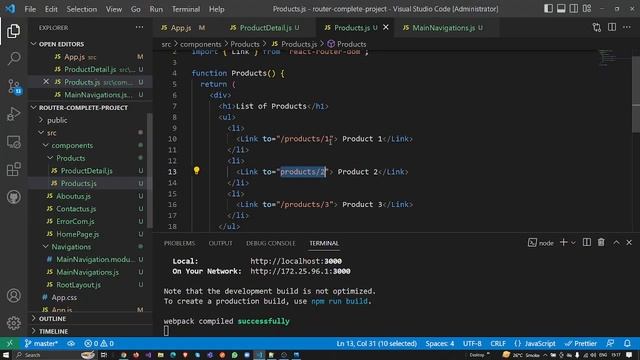Image resolution: width=640 pixels, height=360 pixels.
Task: Open the Selection menu
Action: coord(82,9)
